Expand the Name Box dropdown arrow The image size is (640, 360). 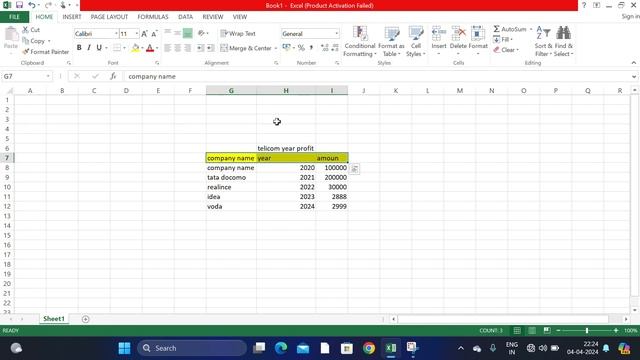[x=48, y=76]
